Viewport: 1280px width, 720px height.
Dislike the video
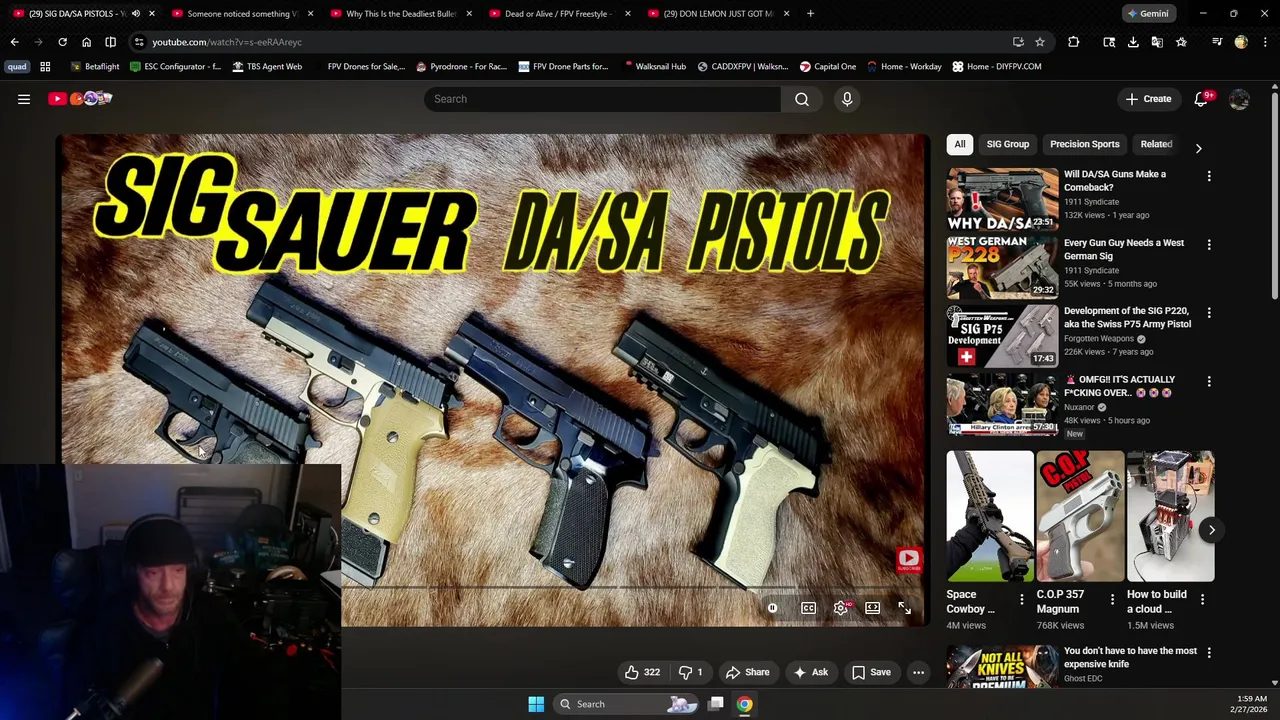(x=692, y=672)
